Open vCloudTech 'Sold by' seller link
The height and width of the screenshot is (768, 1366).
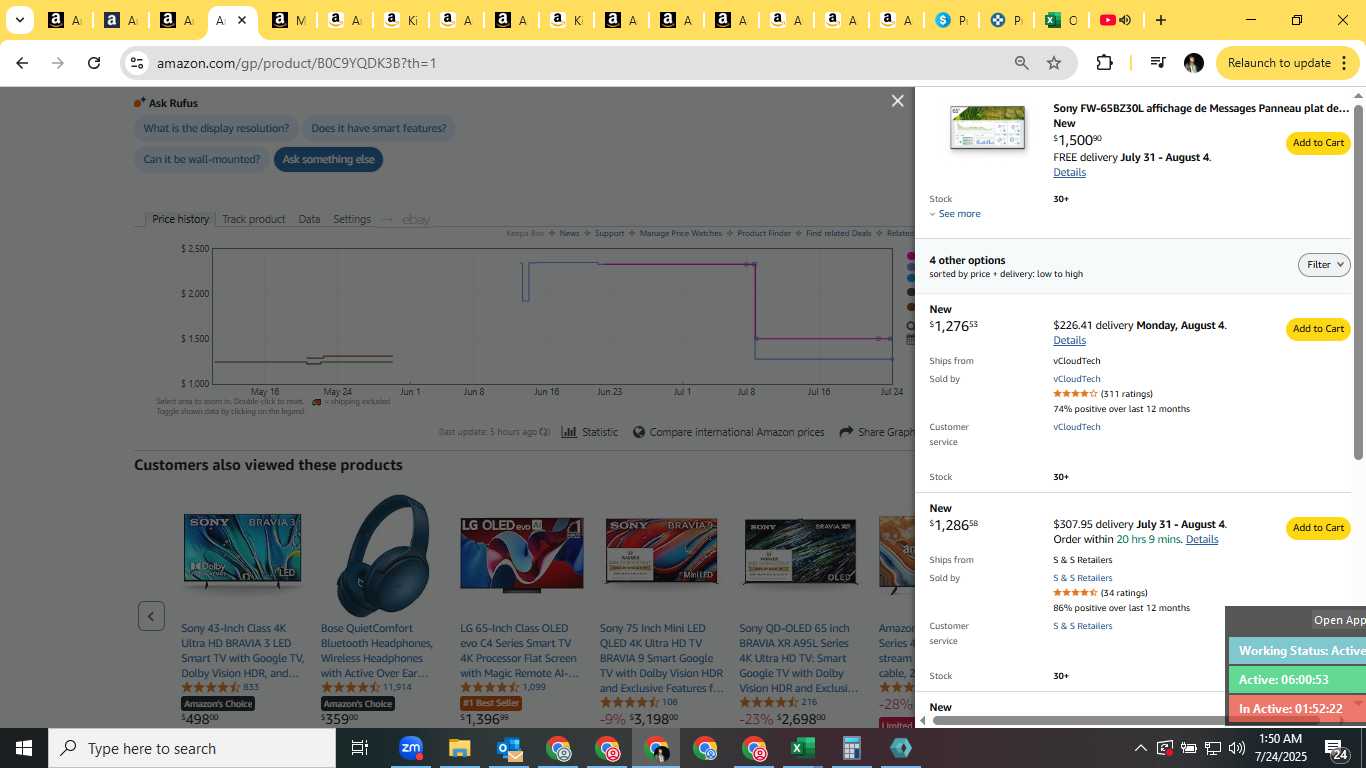coord(1077,379)
